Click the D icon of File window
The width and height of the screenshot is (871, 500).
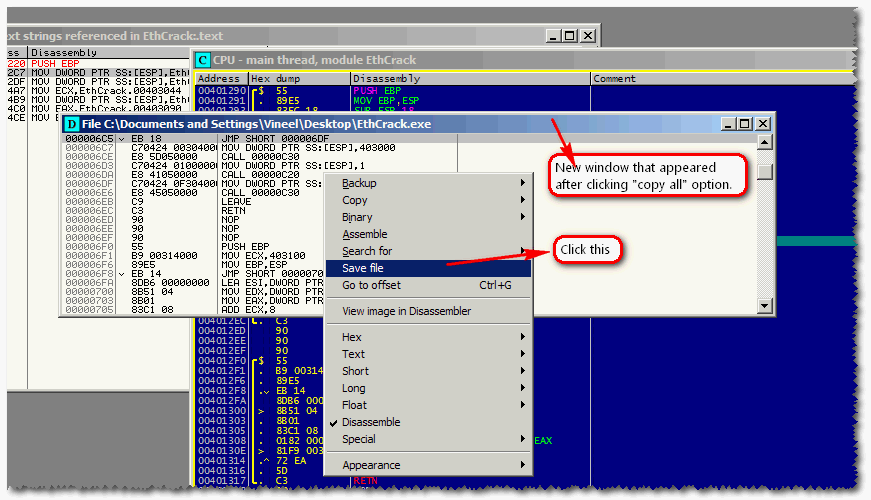pyautogui.click(x=72, y=124)
